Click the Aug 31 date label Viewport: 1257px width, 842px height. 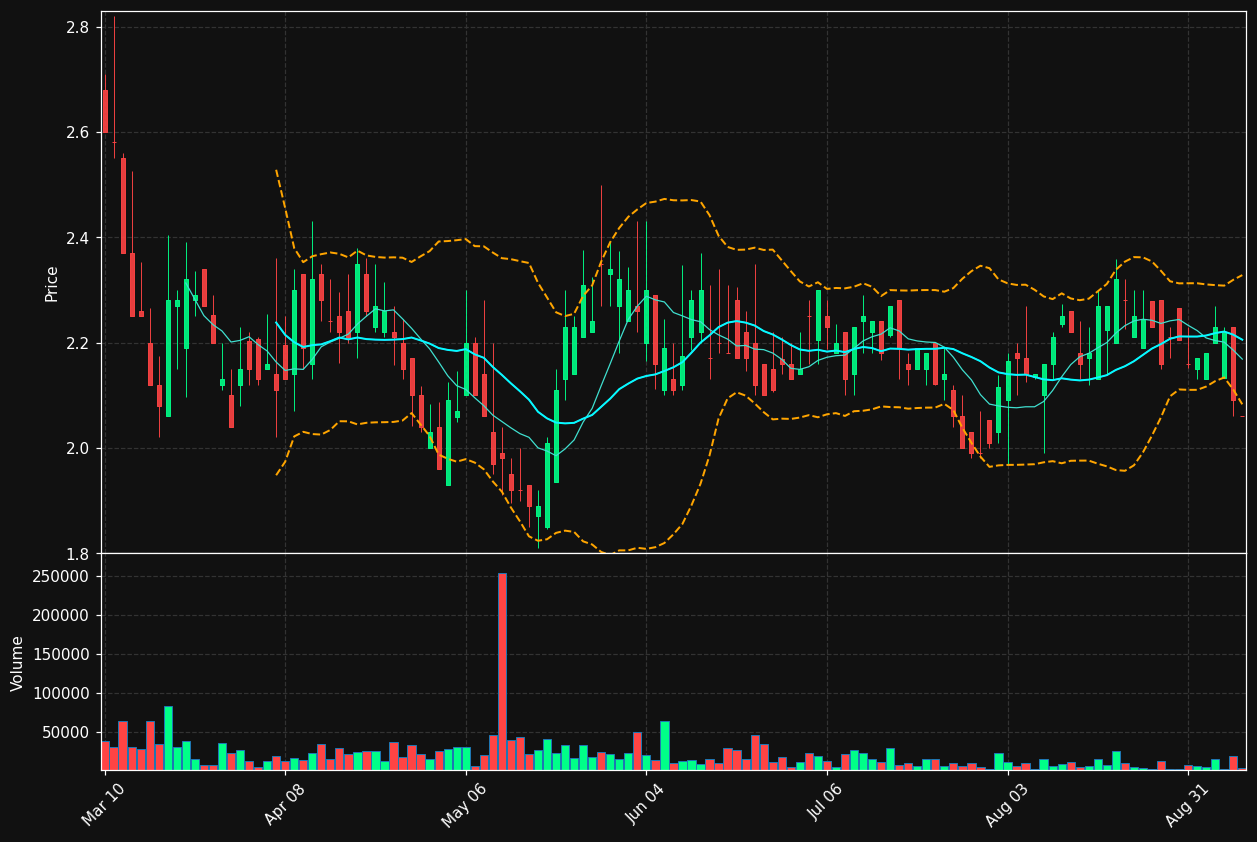1188,804
